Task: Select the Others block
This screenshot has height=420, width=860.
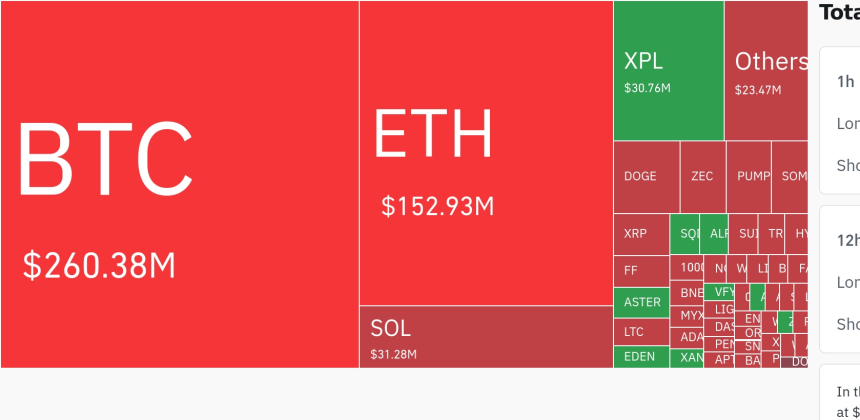Action: click(766, 70)
